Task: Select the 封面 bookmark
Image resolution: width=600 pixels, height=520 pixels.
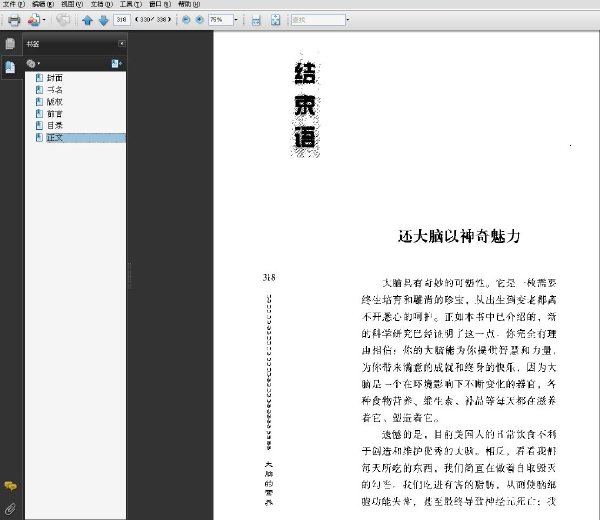Action: pos(55,78)
